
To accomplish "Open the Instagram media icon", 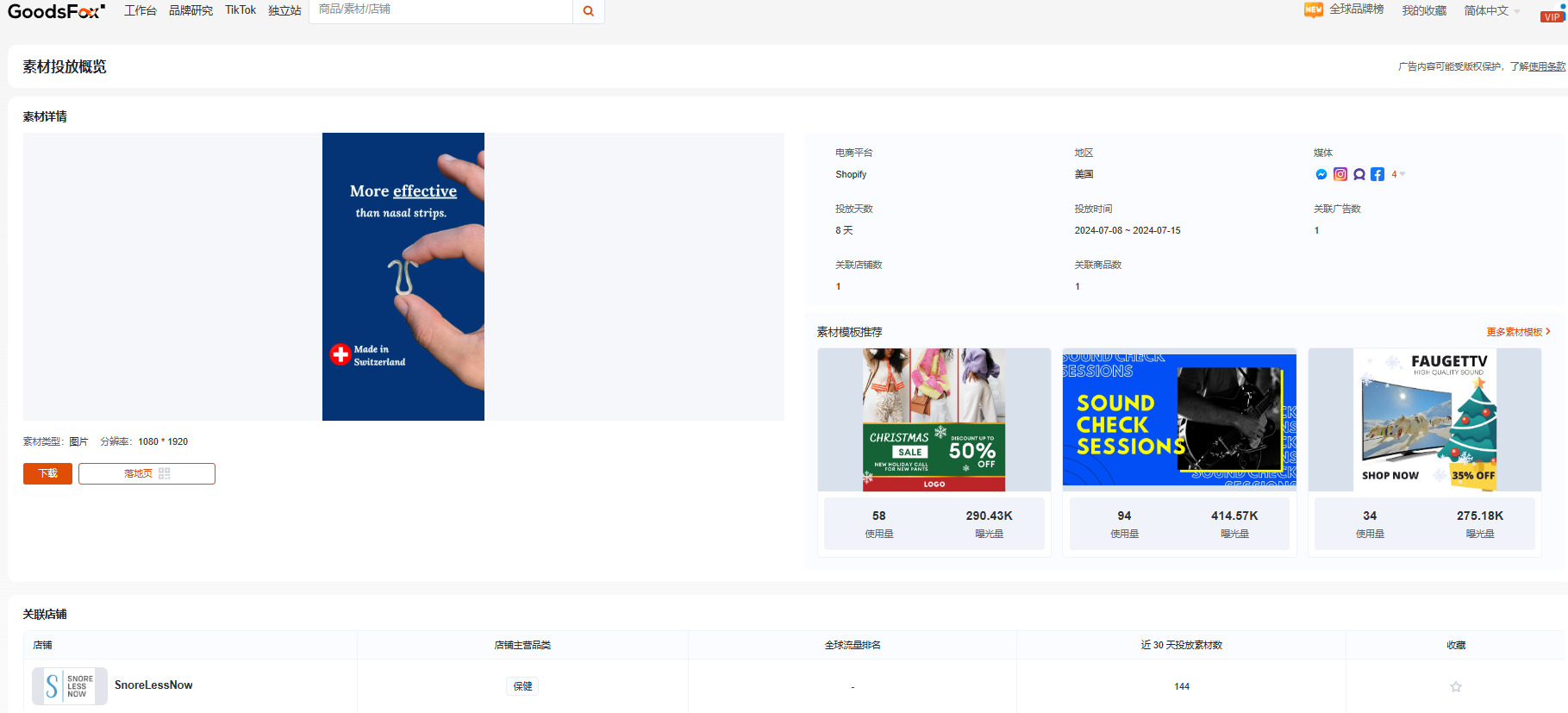I will [x=1340, y=174].
